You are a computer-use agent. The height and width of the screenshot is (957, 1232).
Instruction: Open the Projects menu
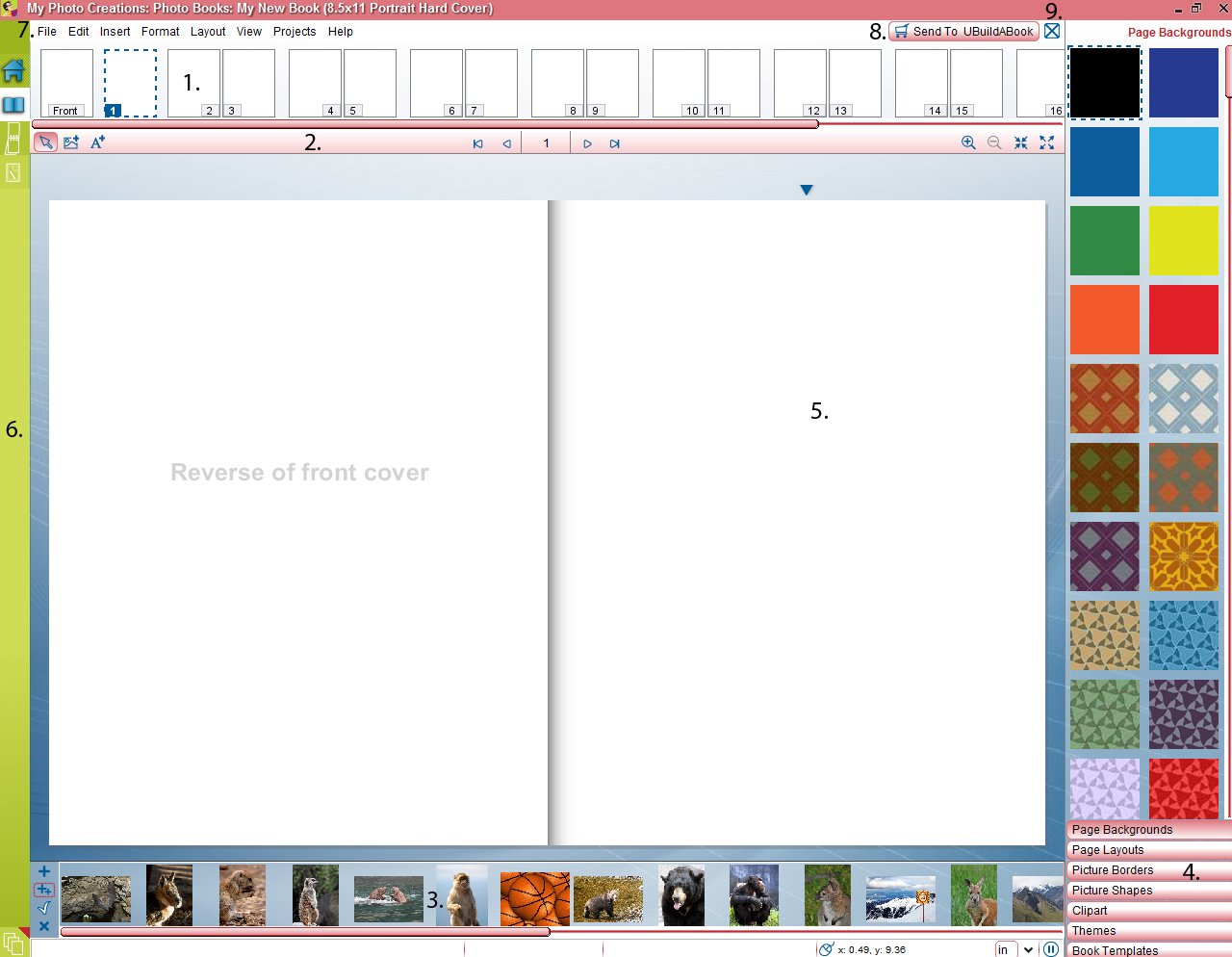295,32
